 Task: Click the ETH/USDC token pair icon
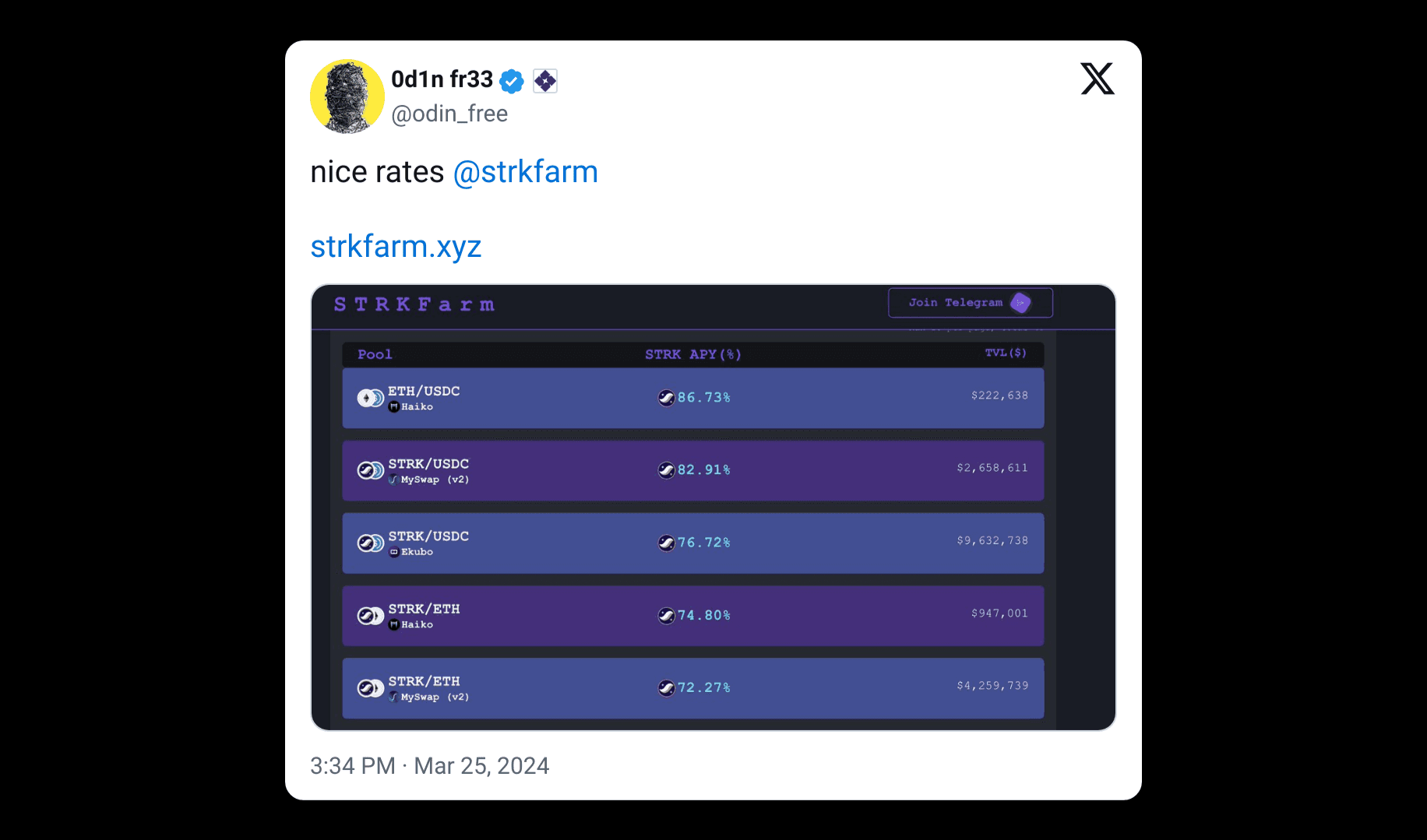[370, 398]
